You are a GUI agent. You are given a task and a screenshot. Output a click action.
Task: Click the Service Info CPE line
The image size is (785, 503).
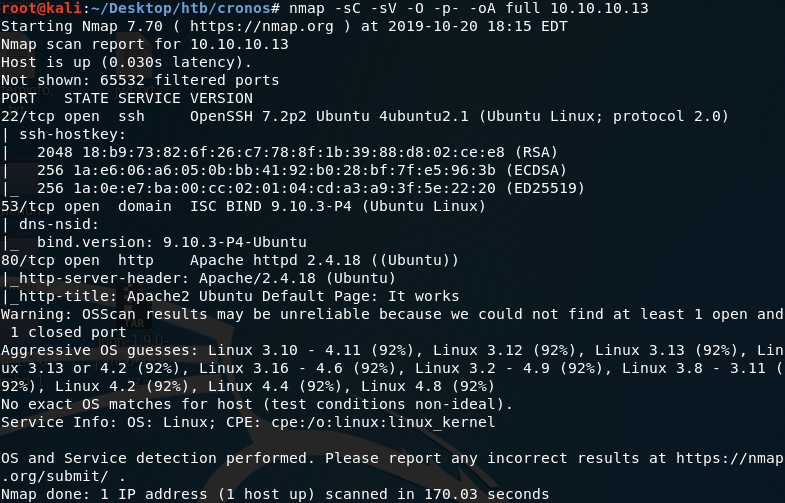(x=248, y=422)
